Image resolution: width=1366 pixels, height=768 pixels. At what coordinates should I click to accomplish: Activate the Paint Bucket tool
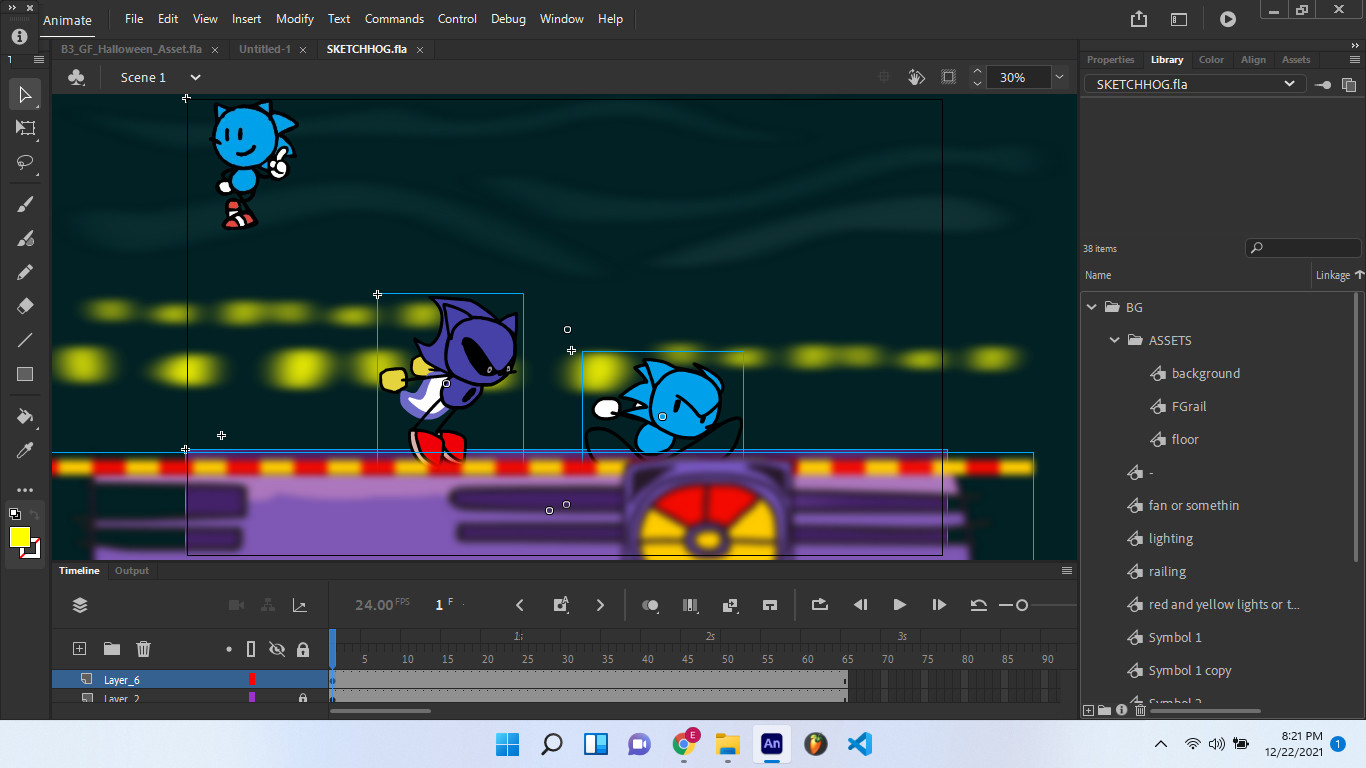point(24,416)
